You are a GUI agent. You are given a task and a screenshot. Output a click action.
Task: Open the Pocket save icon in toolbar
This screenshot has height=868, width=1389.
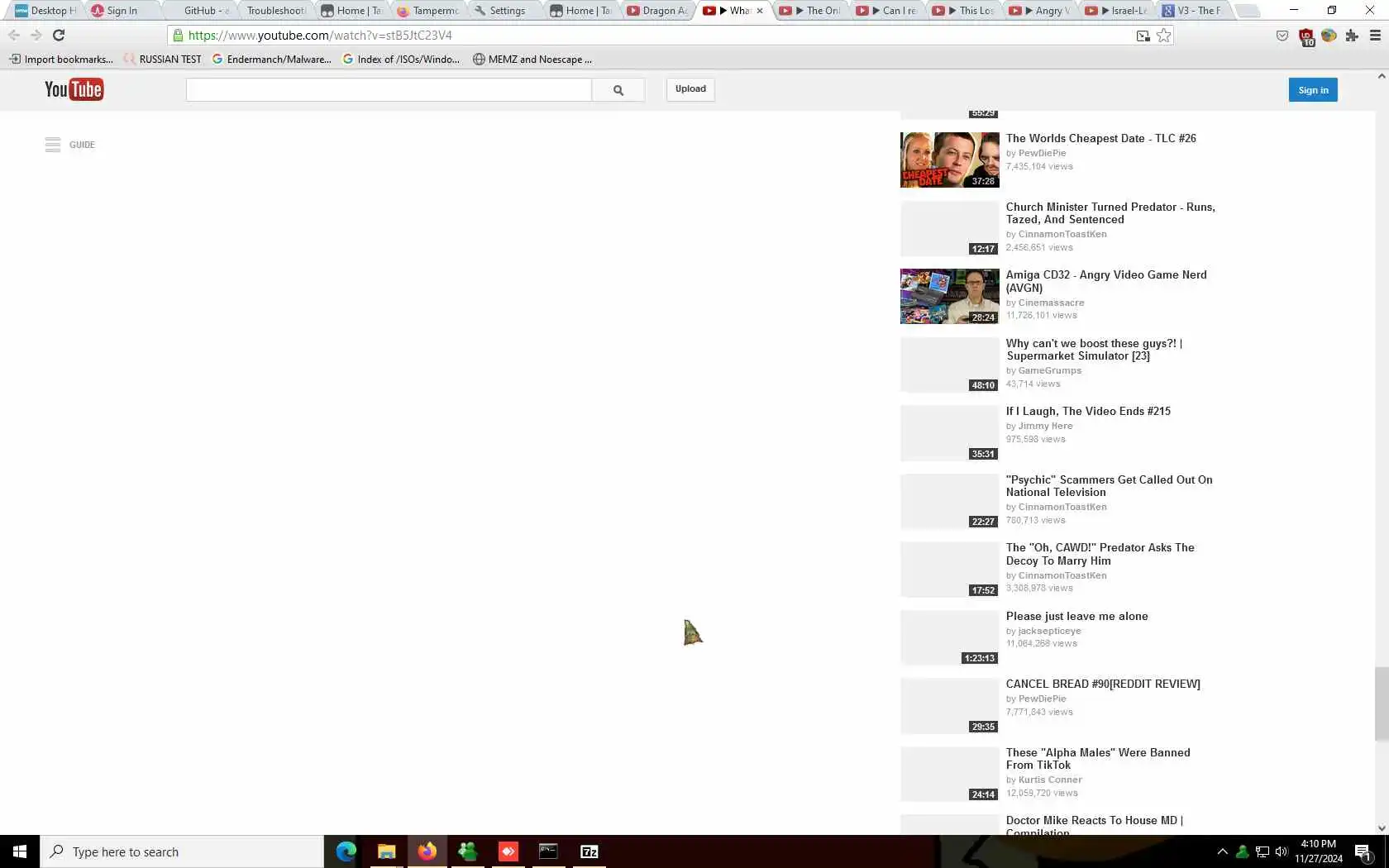click(x=1282, y=36)
